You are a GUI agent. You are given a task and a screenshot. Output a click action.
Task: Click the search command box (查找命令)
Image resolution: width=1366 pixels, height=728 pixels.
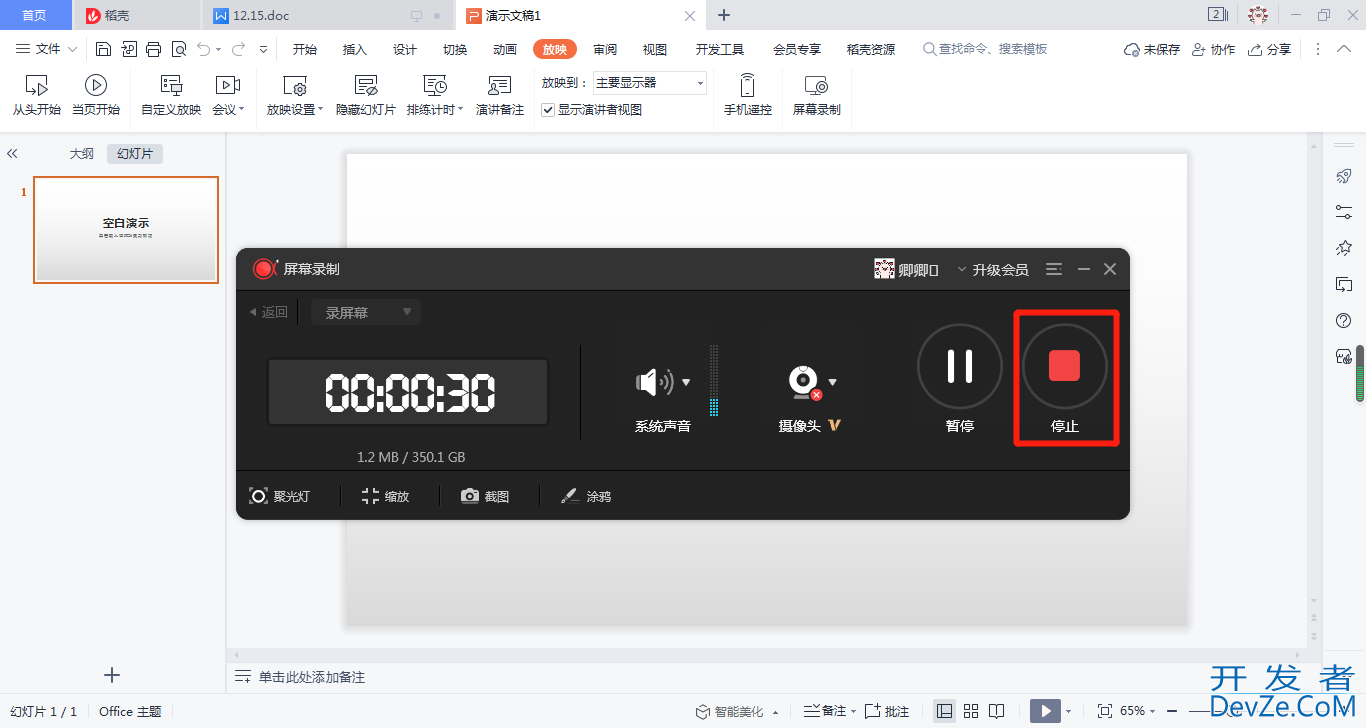tap(985, 49)
